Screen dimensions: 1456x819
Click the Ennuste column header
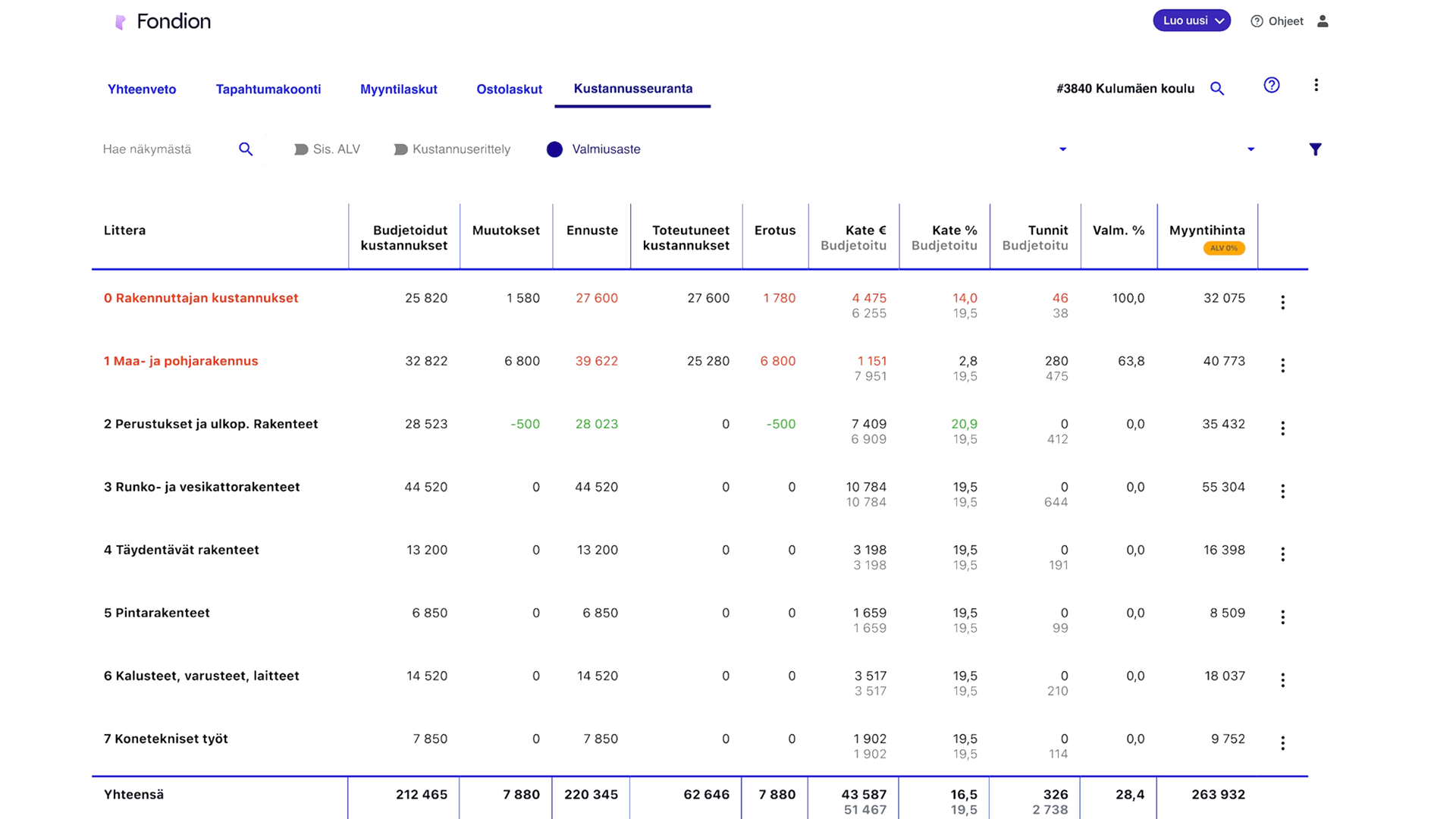(592, 231)
